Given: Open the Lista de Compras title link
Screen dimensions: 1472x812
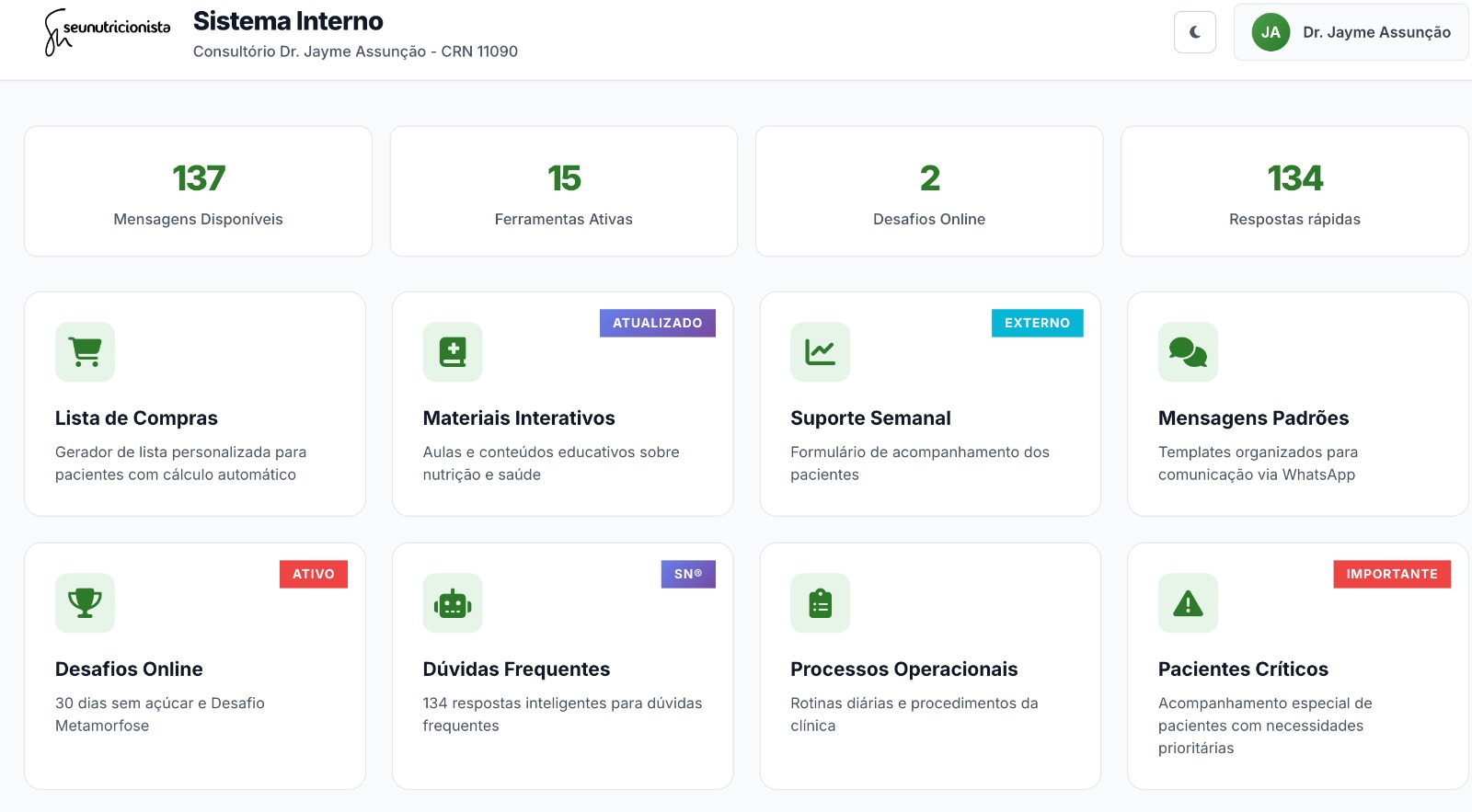Looking at the screenshot, I should 136,418.
